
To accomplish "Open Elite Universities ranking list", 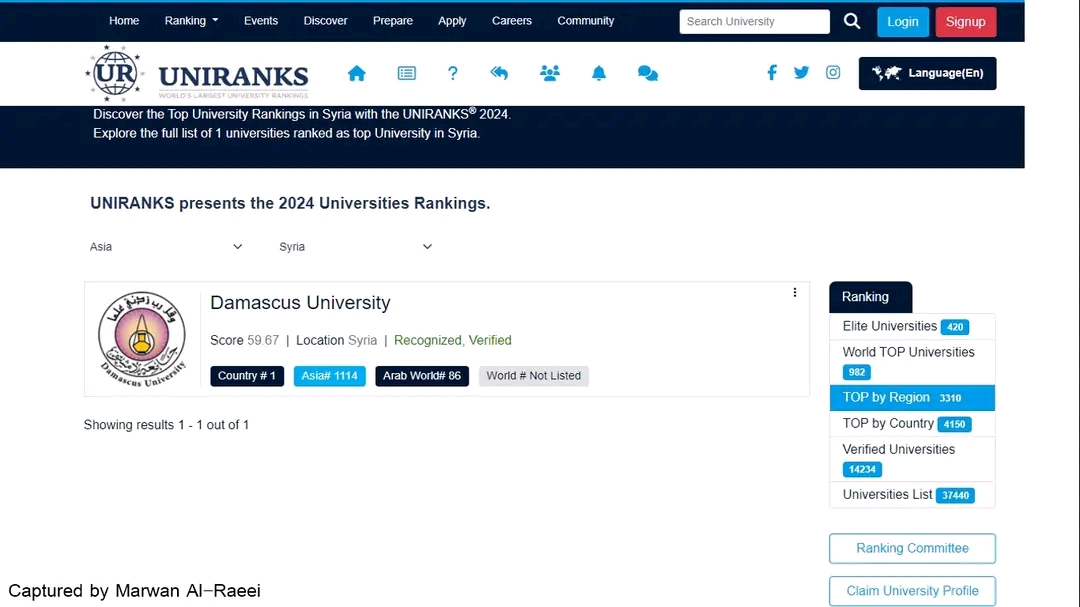I will 912,327.
